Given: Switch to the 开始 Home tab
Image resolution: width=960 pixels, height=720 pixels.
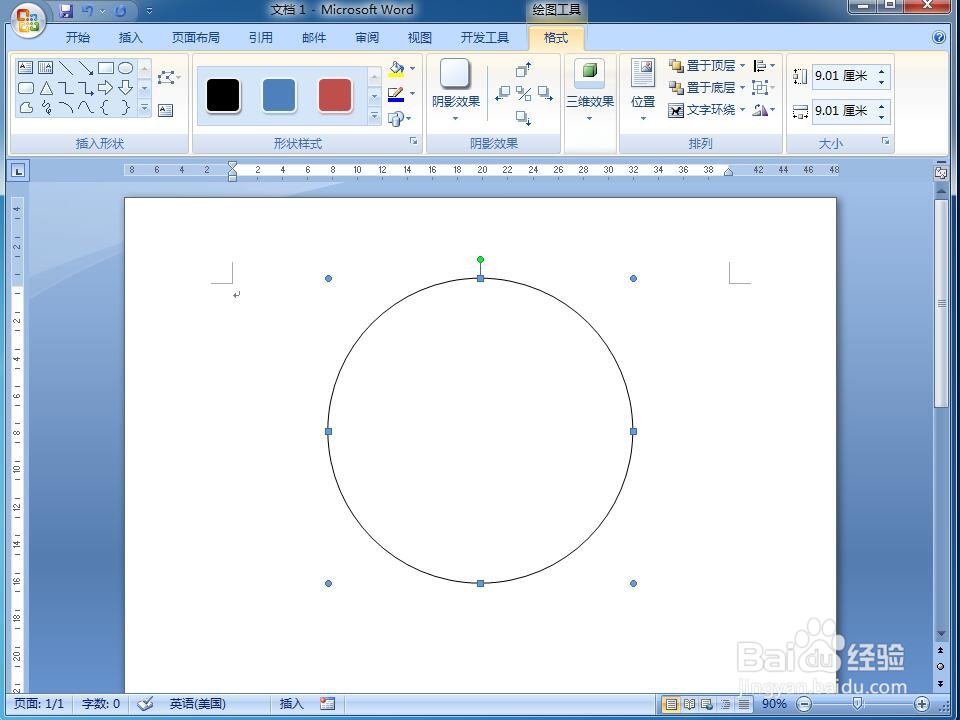Looking at the screenshot, I should [78, 37].
